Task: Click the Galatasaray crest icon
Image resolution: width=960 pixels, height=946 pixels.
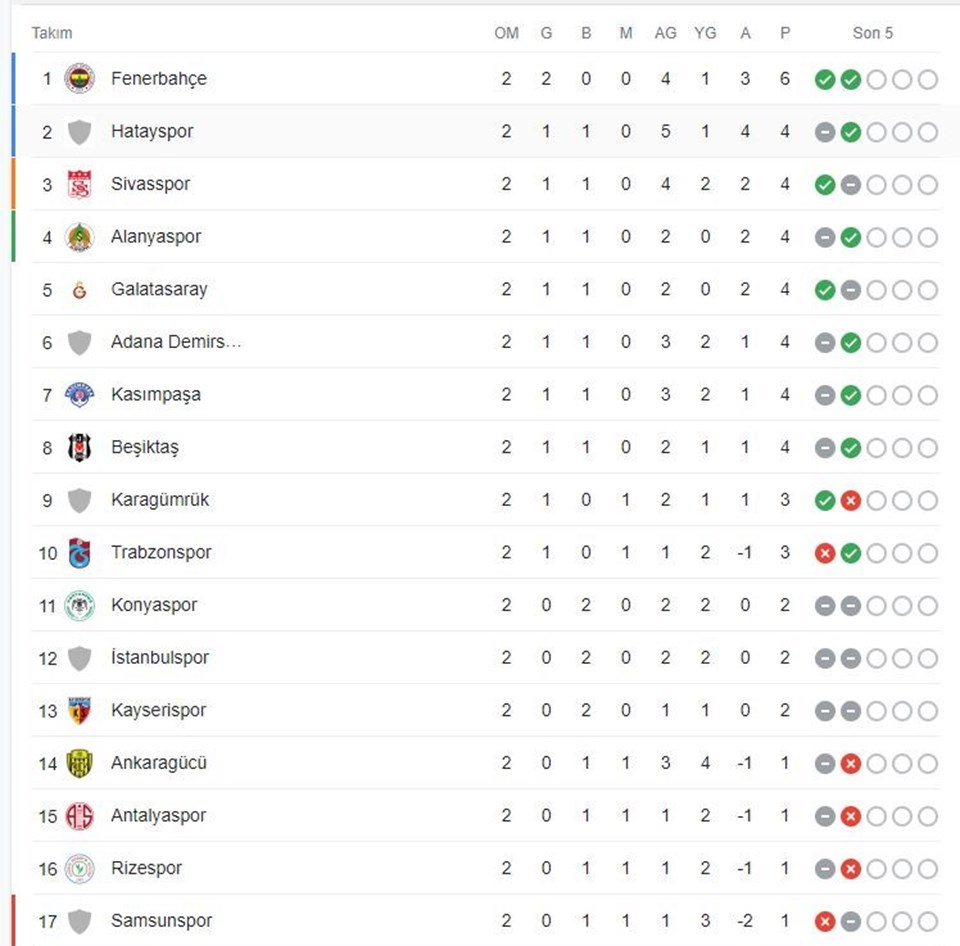Action: click(80, 290)
